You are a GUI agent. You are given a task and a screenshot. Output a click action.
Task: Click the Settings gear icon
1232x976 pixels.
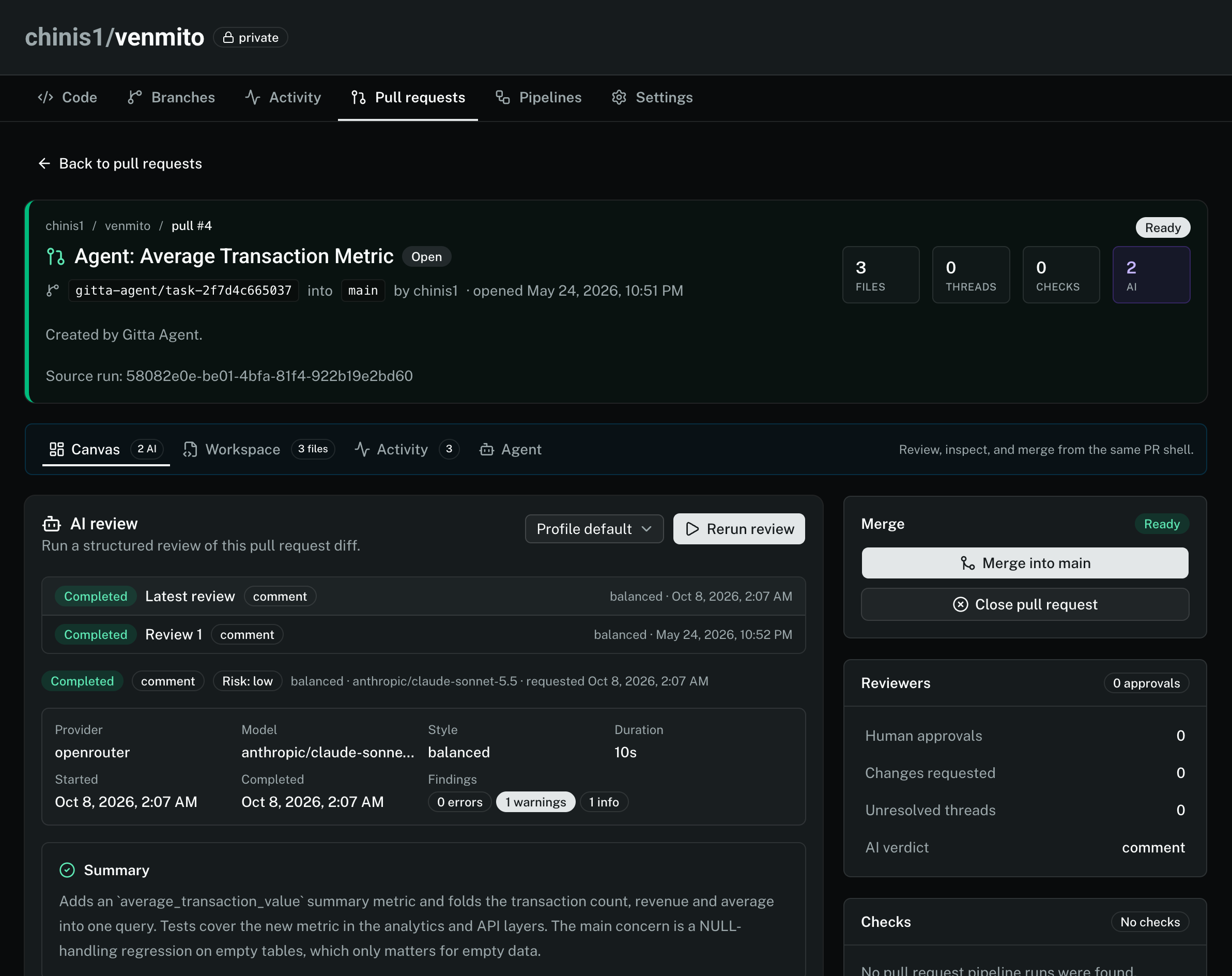tap(619, 97)
